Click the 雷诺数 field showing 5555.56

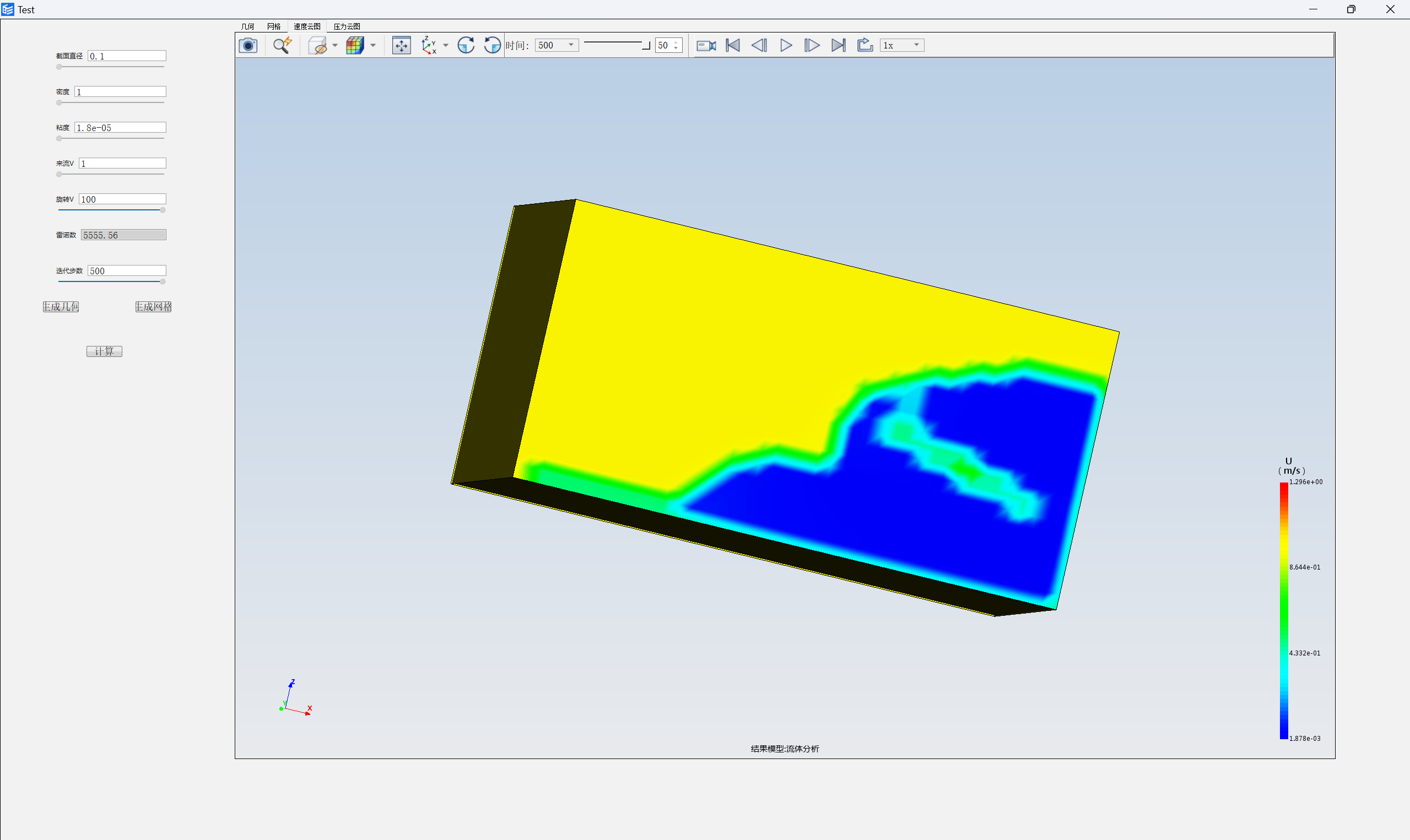(123, 235)
